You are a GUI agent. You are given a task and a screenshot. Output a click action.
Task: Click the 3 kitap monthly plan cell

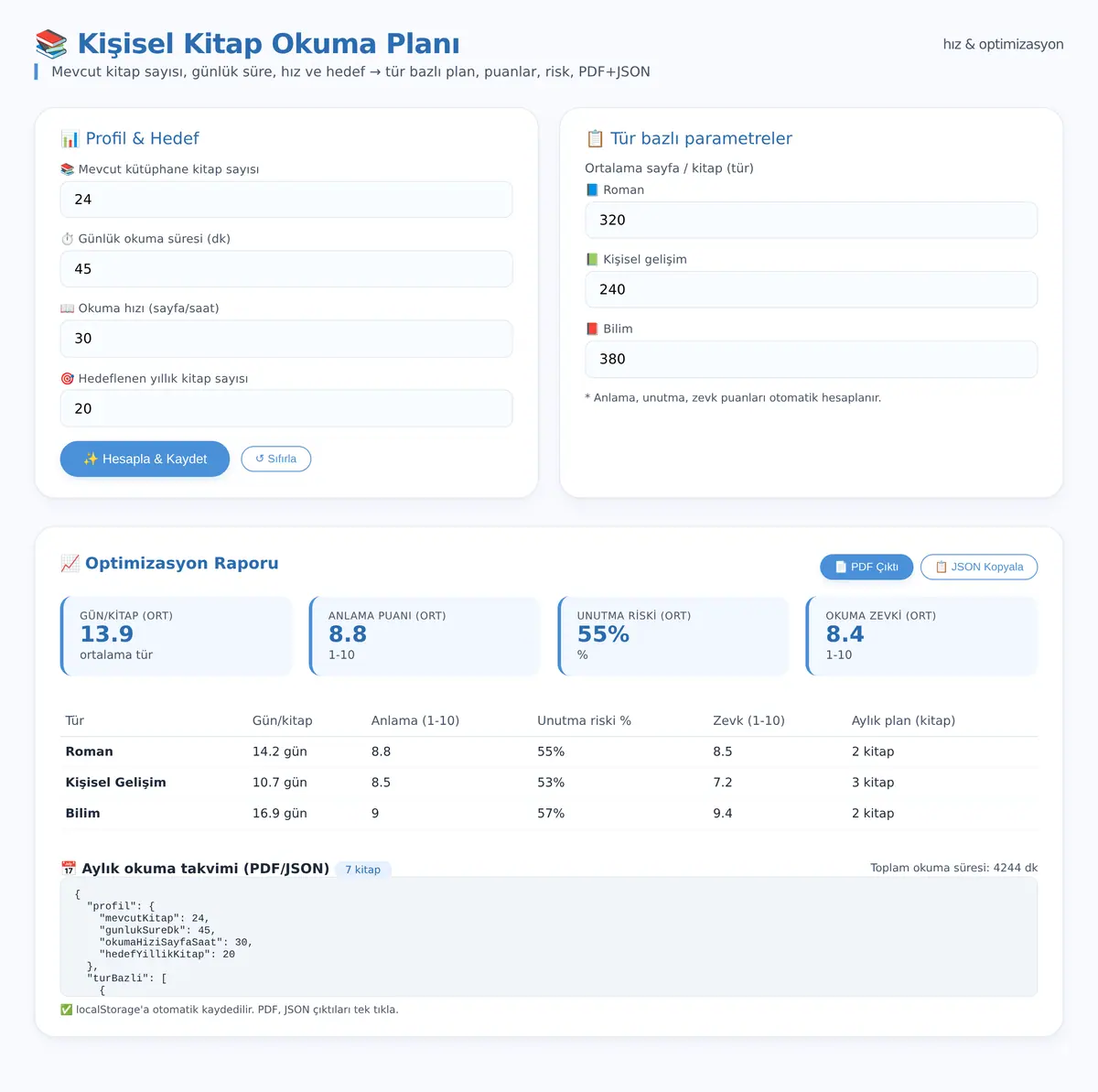[x=873, y=783]
